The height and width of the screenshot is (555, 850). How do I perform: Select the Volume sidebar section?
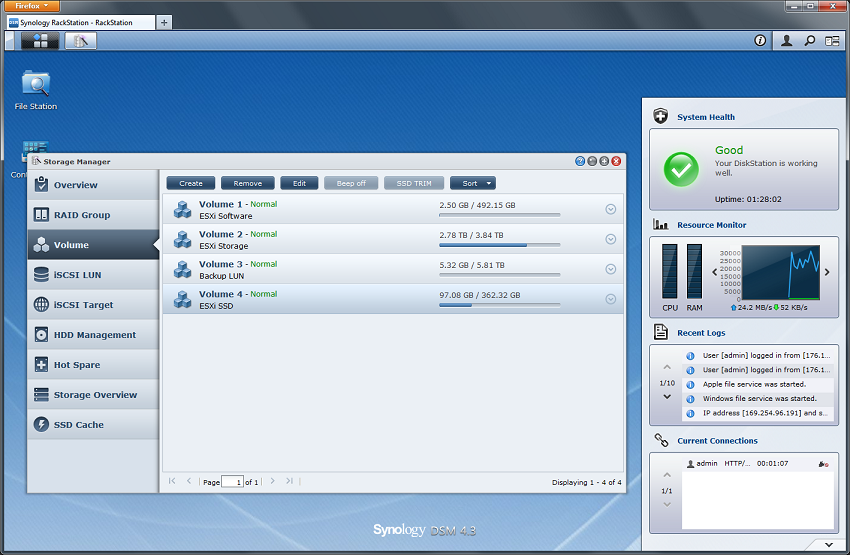[93, 244]
